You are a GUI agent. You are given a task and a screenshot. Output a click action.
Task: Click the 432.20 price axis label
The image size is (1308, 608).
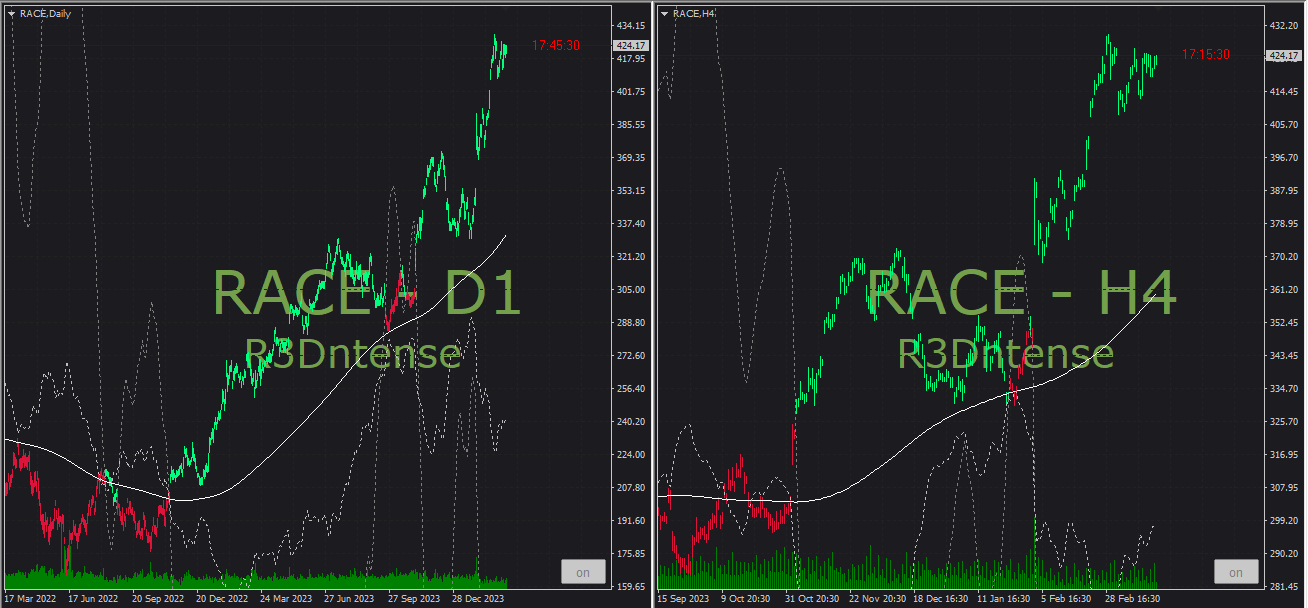1283,25
